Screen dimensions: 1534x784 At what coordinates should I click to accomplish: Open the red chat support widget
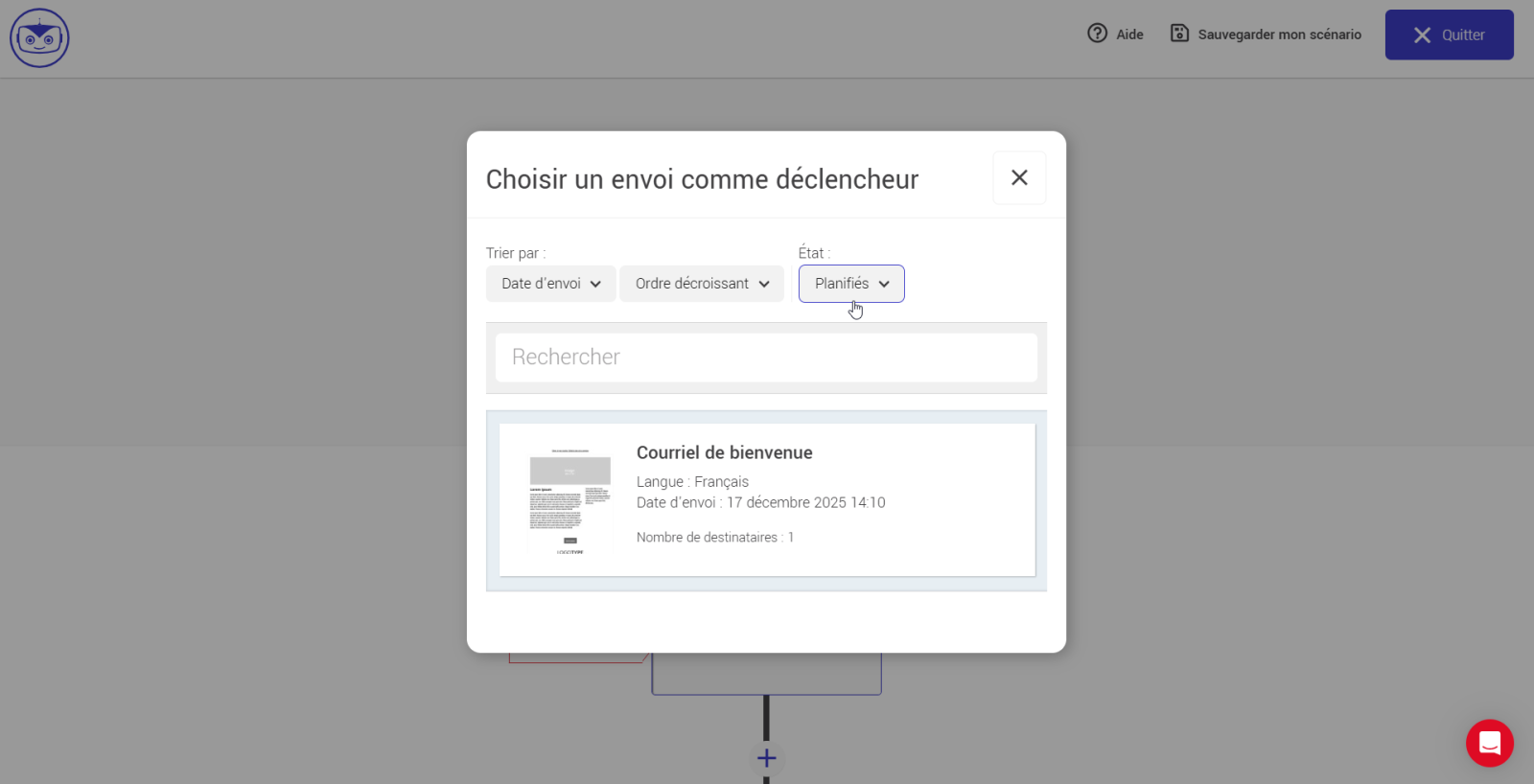(x=1489, y=743)
